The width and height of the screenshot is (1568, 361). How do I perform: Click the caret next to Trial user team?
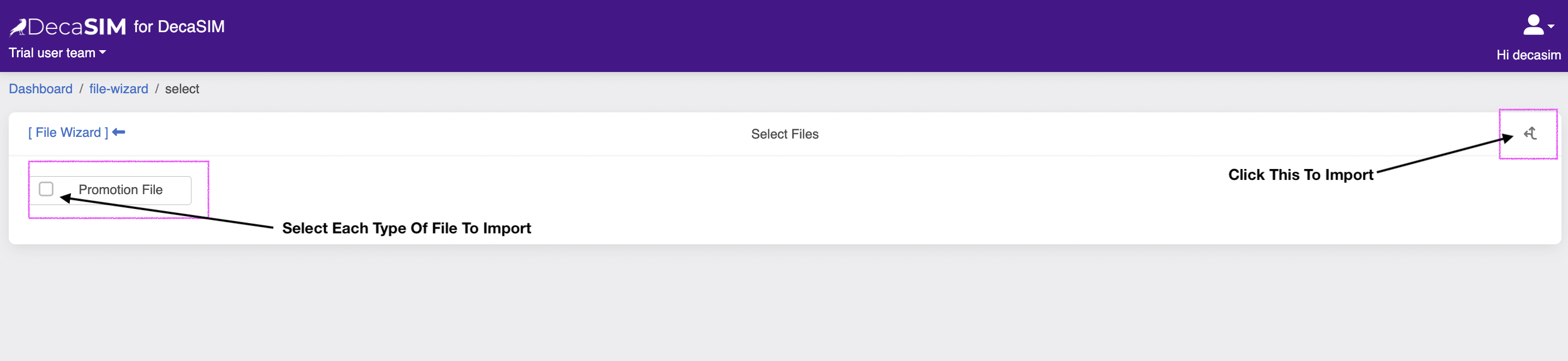pyautogui.click(x=102, y=53)
